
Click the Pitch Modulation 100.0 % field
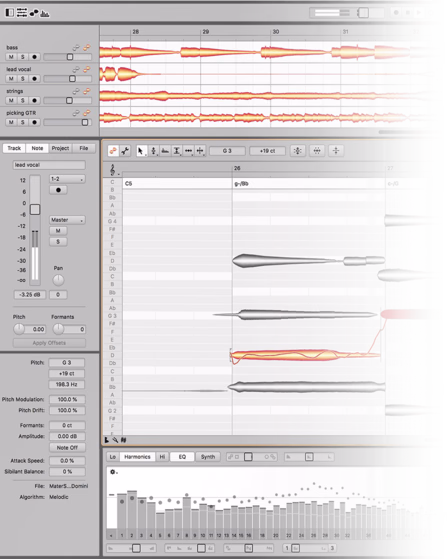pyautogui.click(x=67, y=399)
